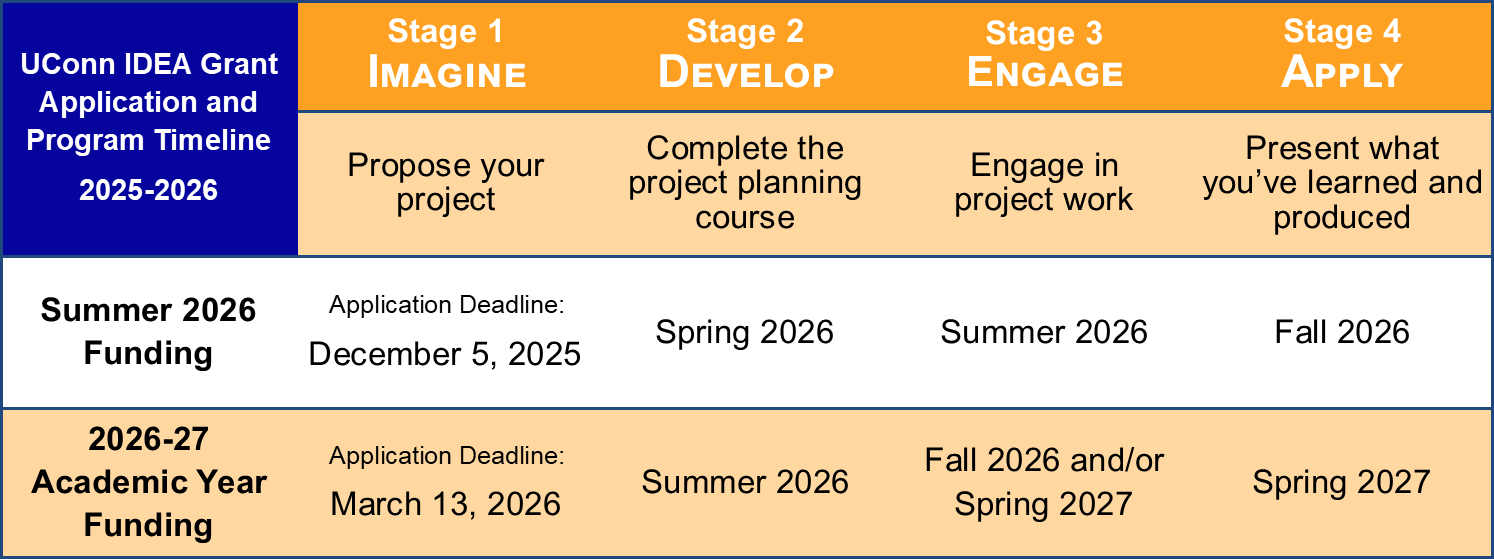Viewport: 1494px width, 559px height.
Task: Select 'Present what you've learned and produced'
Action: [1342, 182]
